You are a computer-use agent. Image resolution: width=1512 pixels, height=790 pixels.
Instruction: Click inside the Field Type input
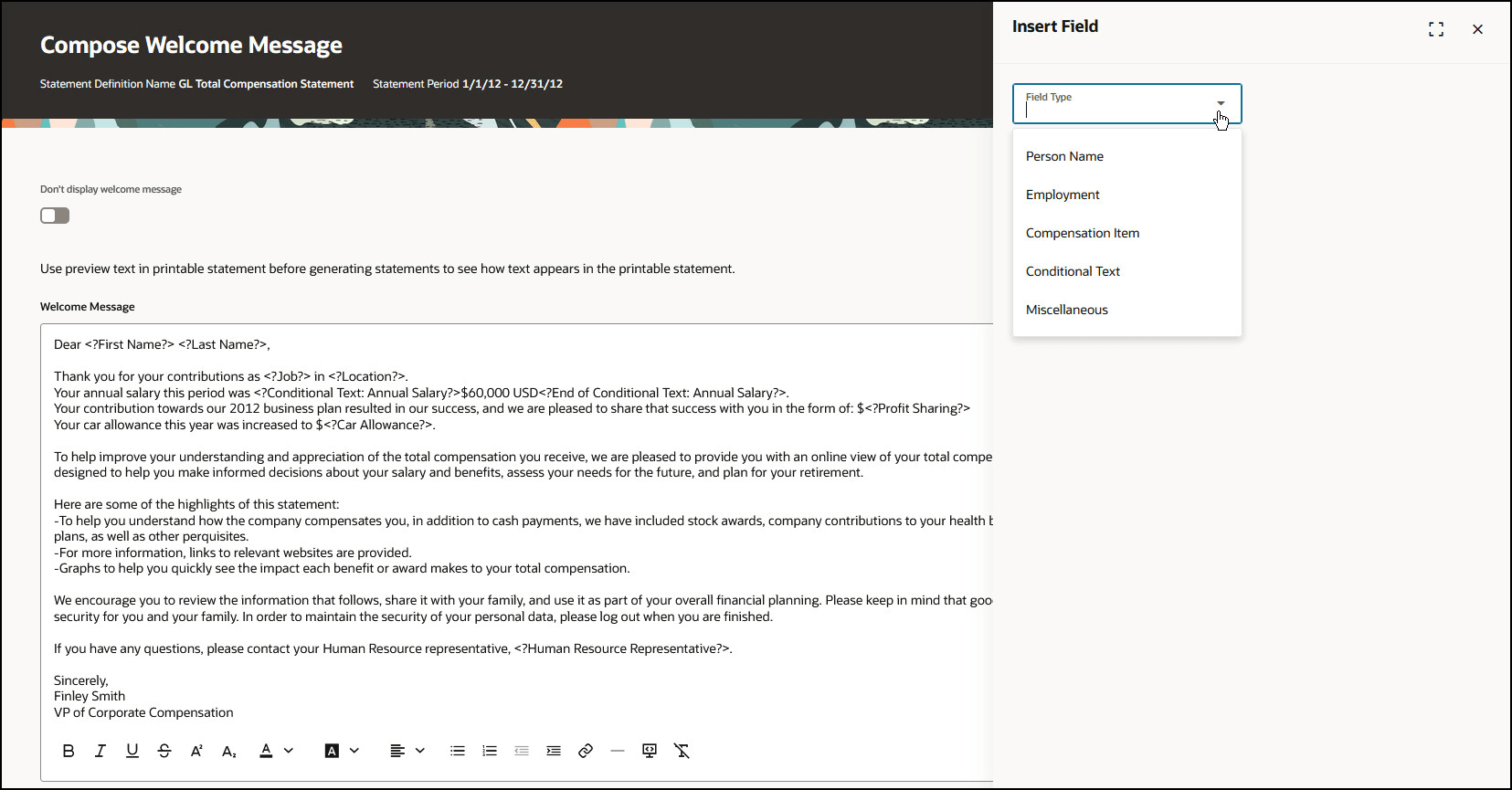pyautogui.click(x=1115, y=110)
